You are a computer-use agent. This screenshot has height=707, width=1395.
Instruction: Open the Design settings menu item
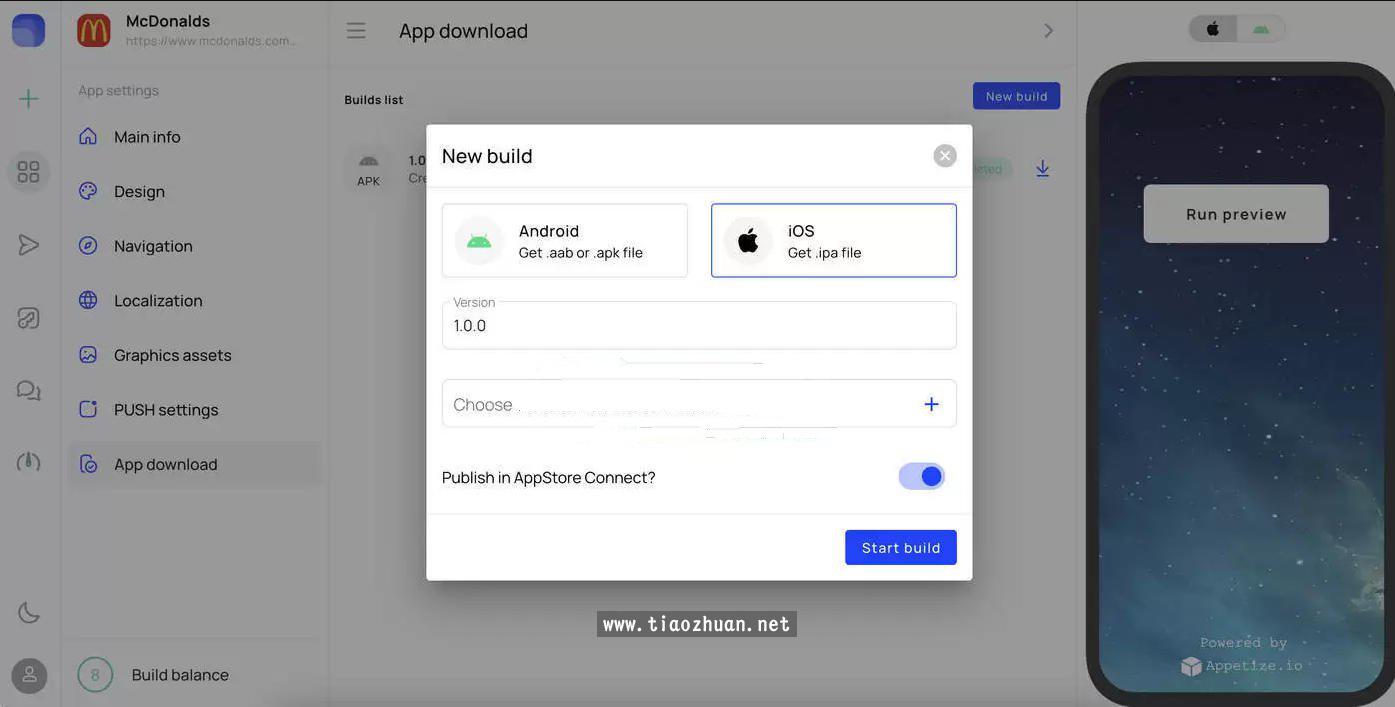point(139,191)
